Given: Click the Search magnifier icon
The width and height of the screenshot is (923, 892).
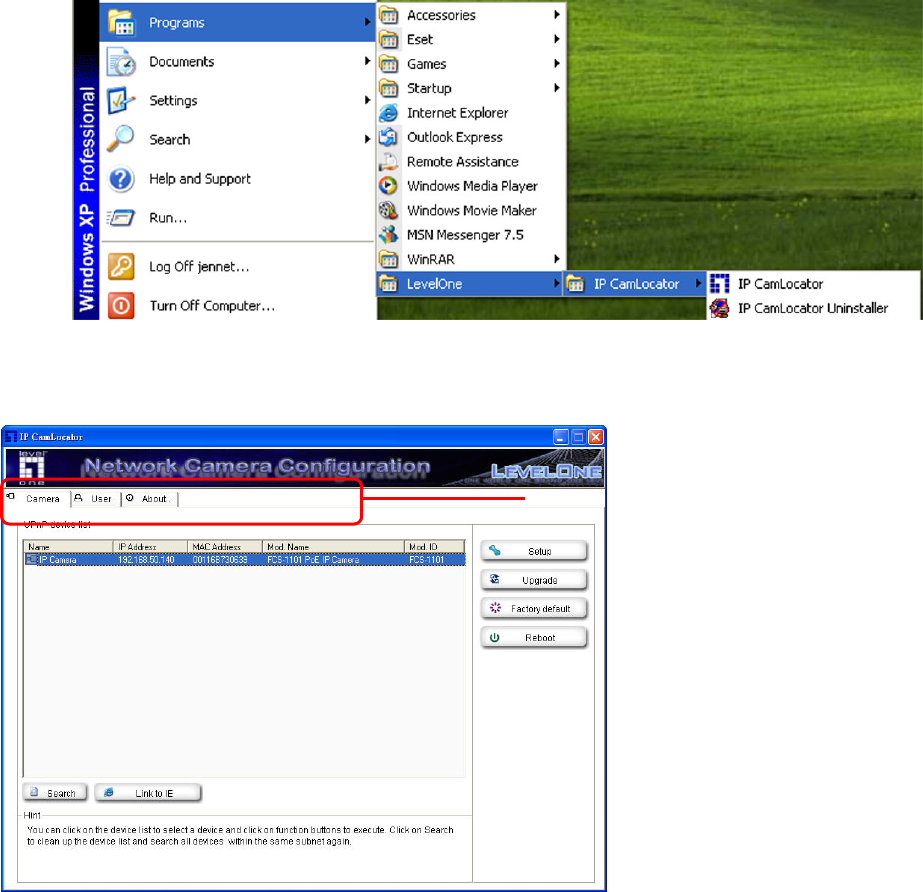Looking at the screenshot, I should click(x=121, y=140).
